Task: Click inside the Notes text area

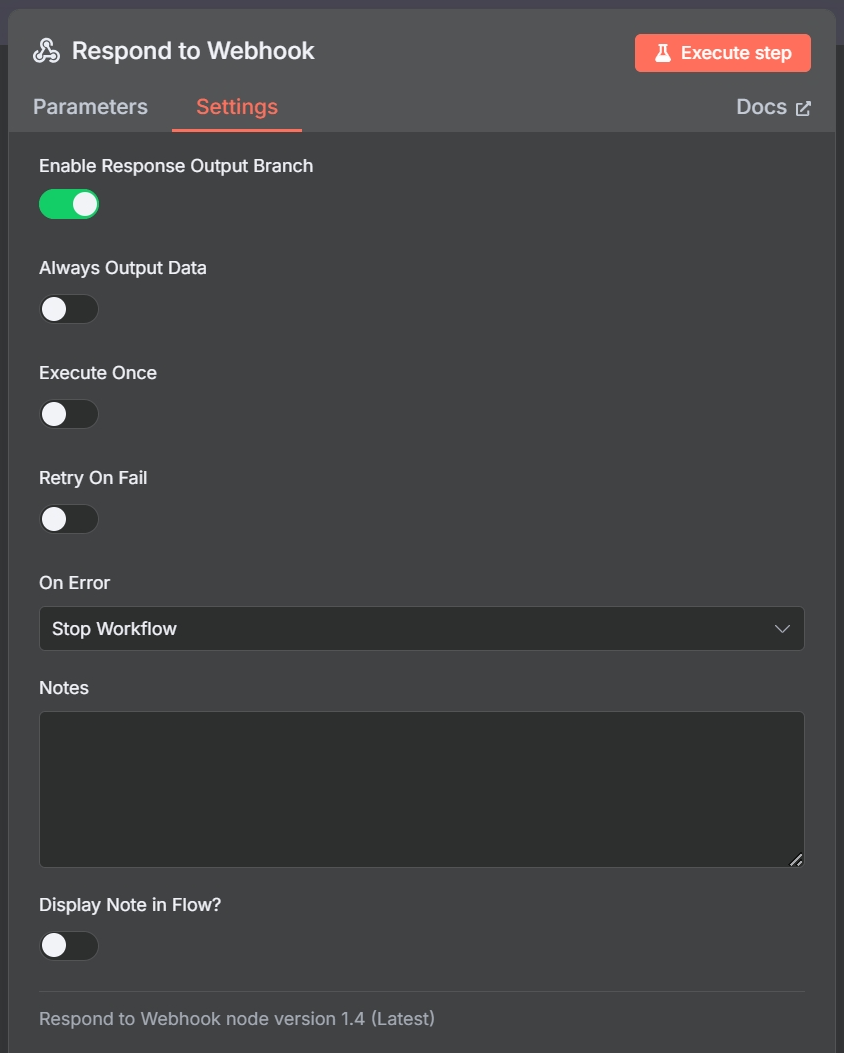Action: [x=421, y=789]
